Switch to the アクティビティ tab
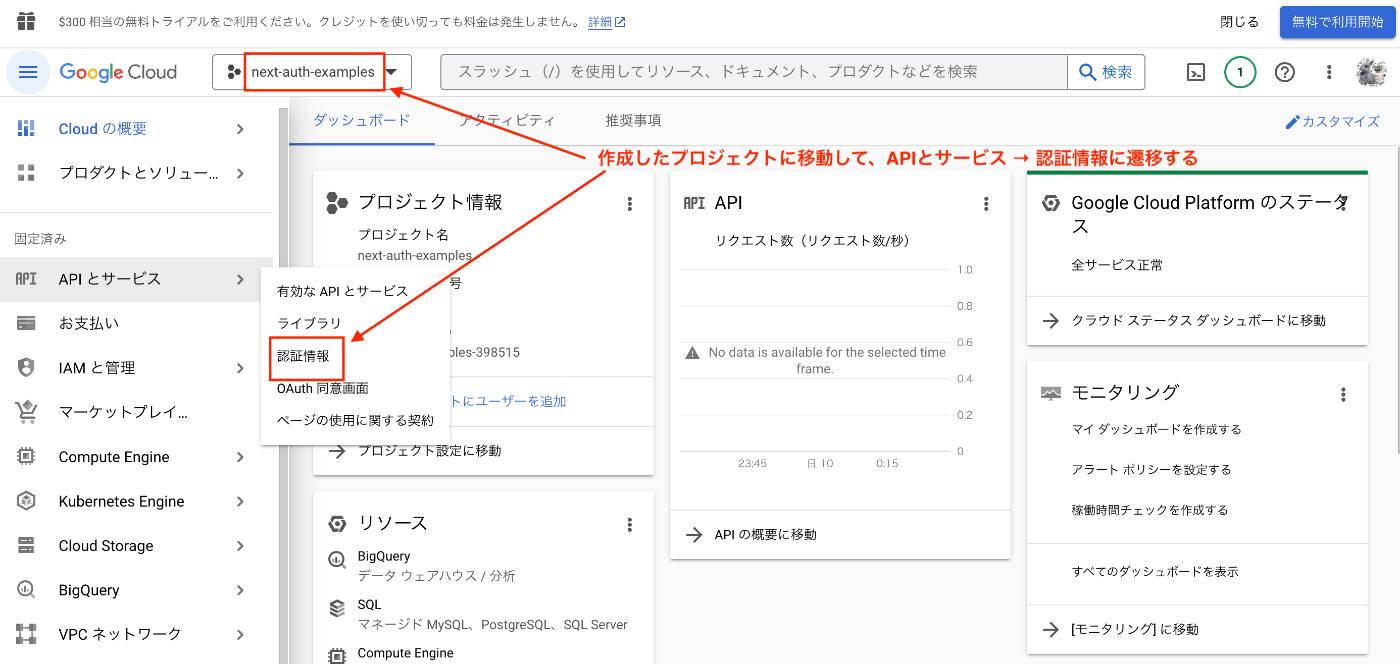This screenshot has height=664, width=1400. 507,121
